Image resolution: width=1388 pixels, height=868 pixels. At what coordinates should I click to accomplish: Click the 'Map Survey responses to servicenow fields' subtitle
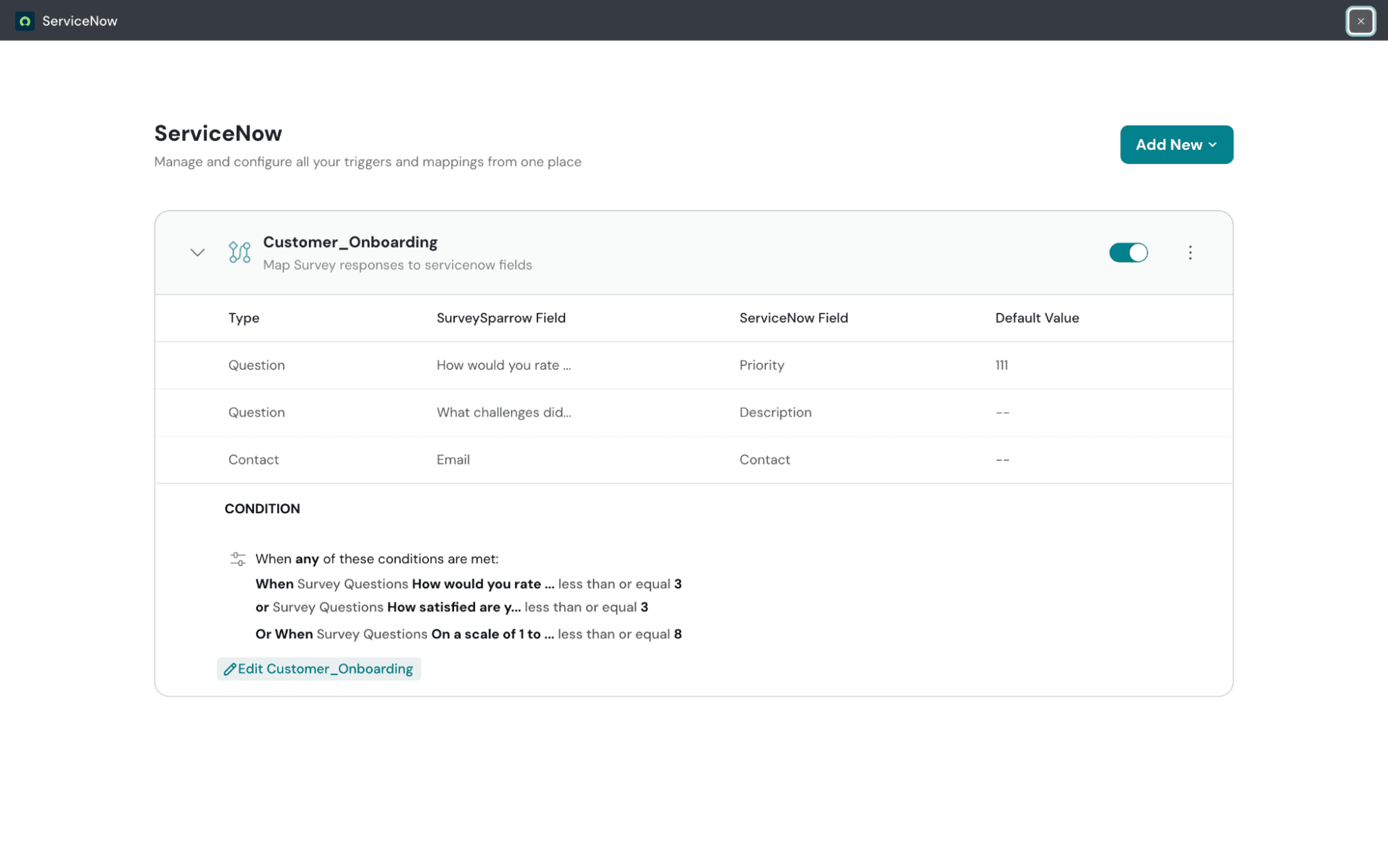(397, 265)
